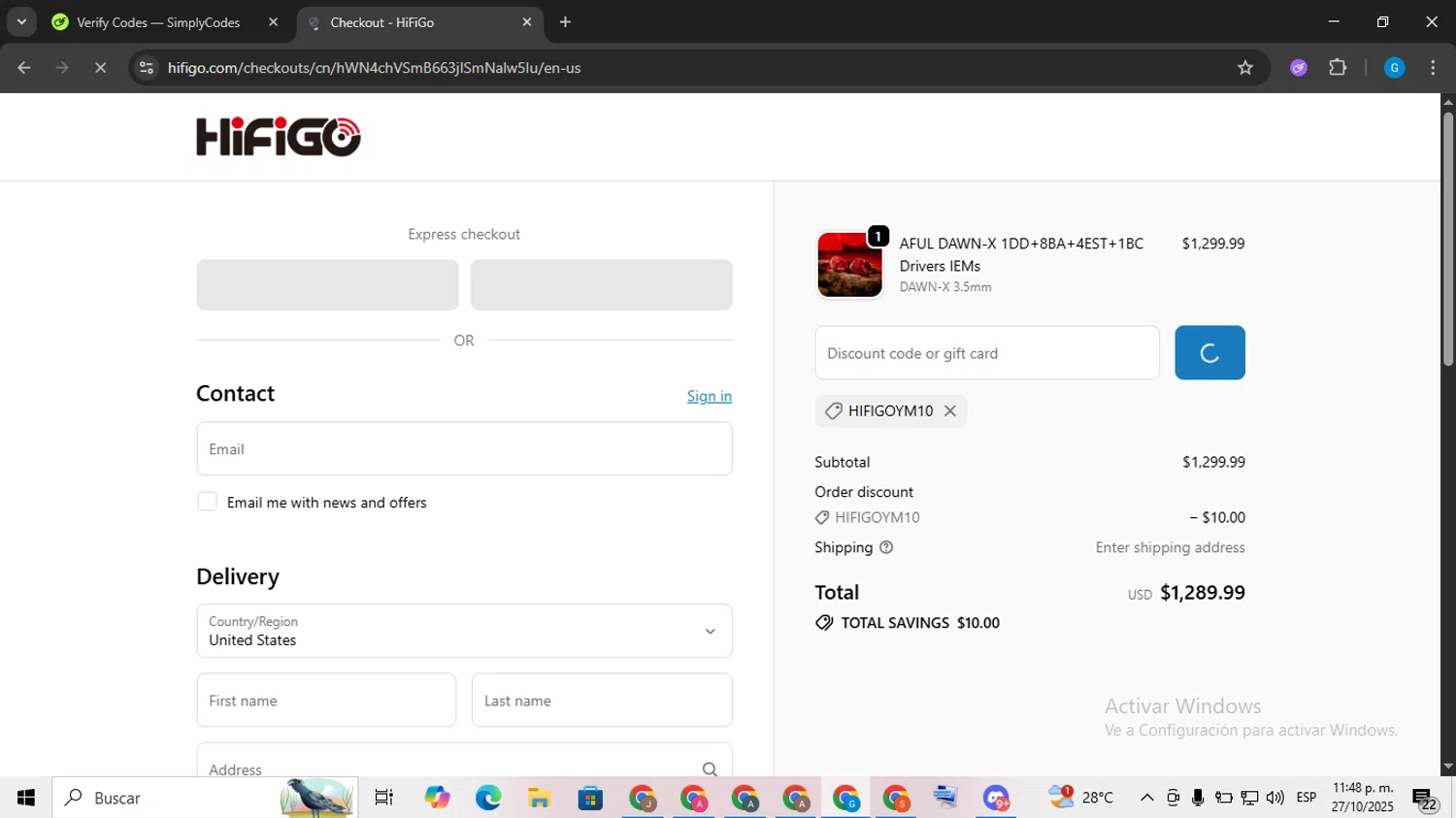Open the Google profile avatar G

1395,68
